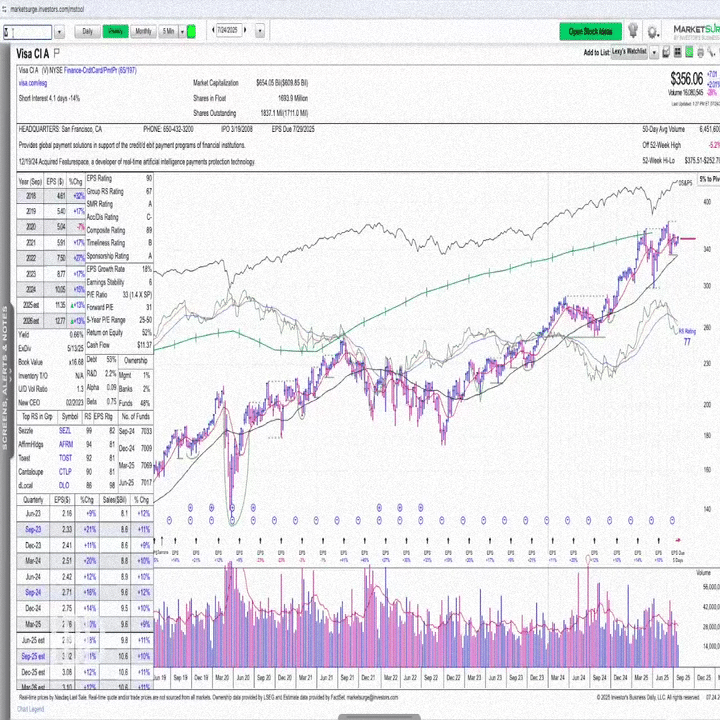720x720 pixels.
Task: Go to previous date with left arrow
Action: tap(213, 30)
